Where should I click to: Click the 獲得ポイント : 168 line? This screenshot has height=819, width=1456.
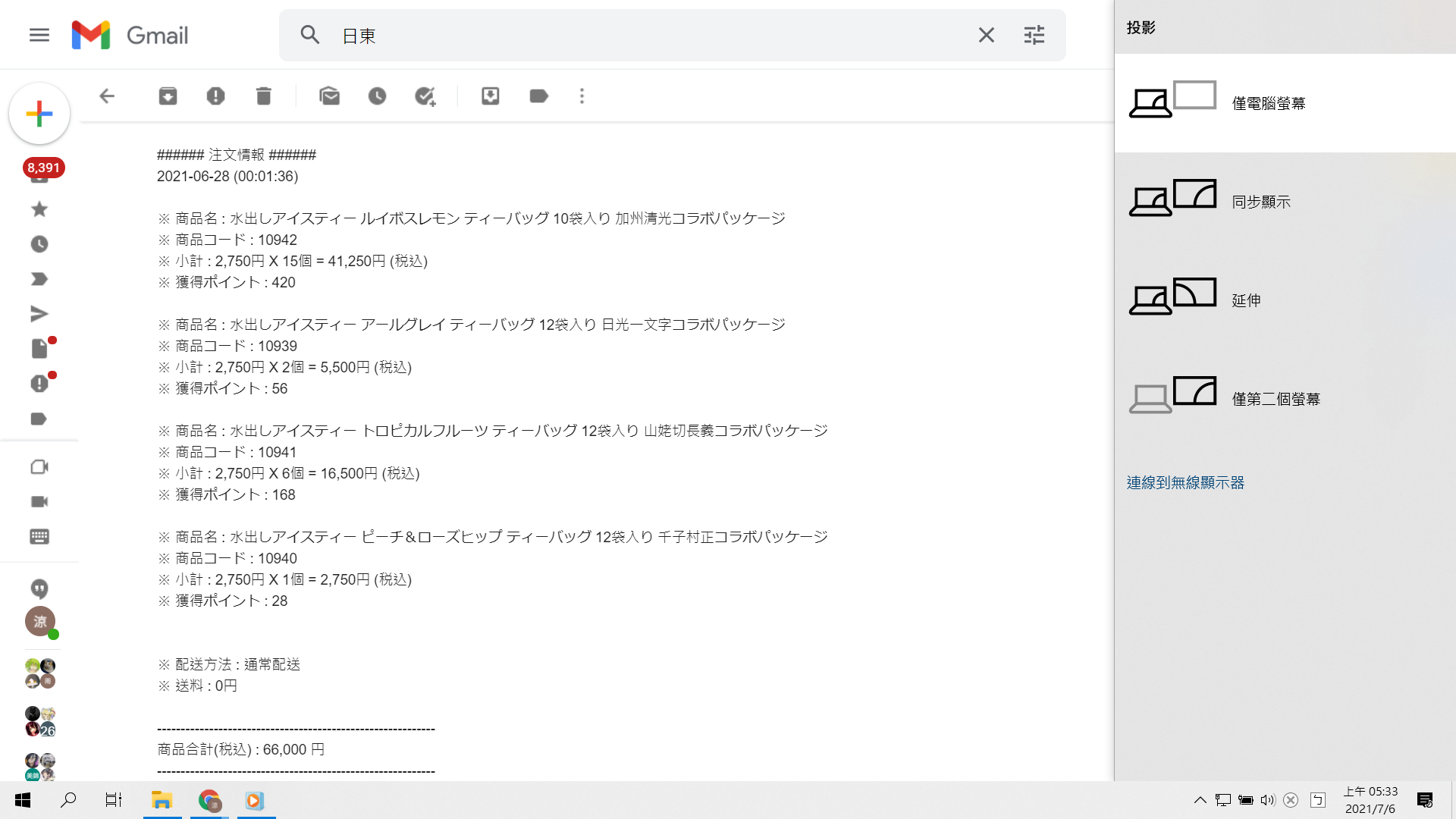[x=227, y=494]
